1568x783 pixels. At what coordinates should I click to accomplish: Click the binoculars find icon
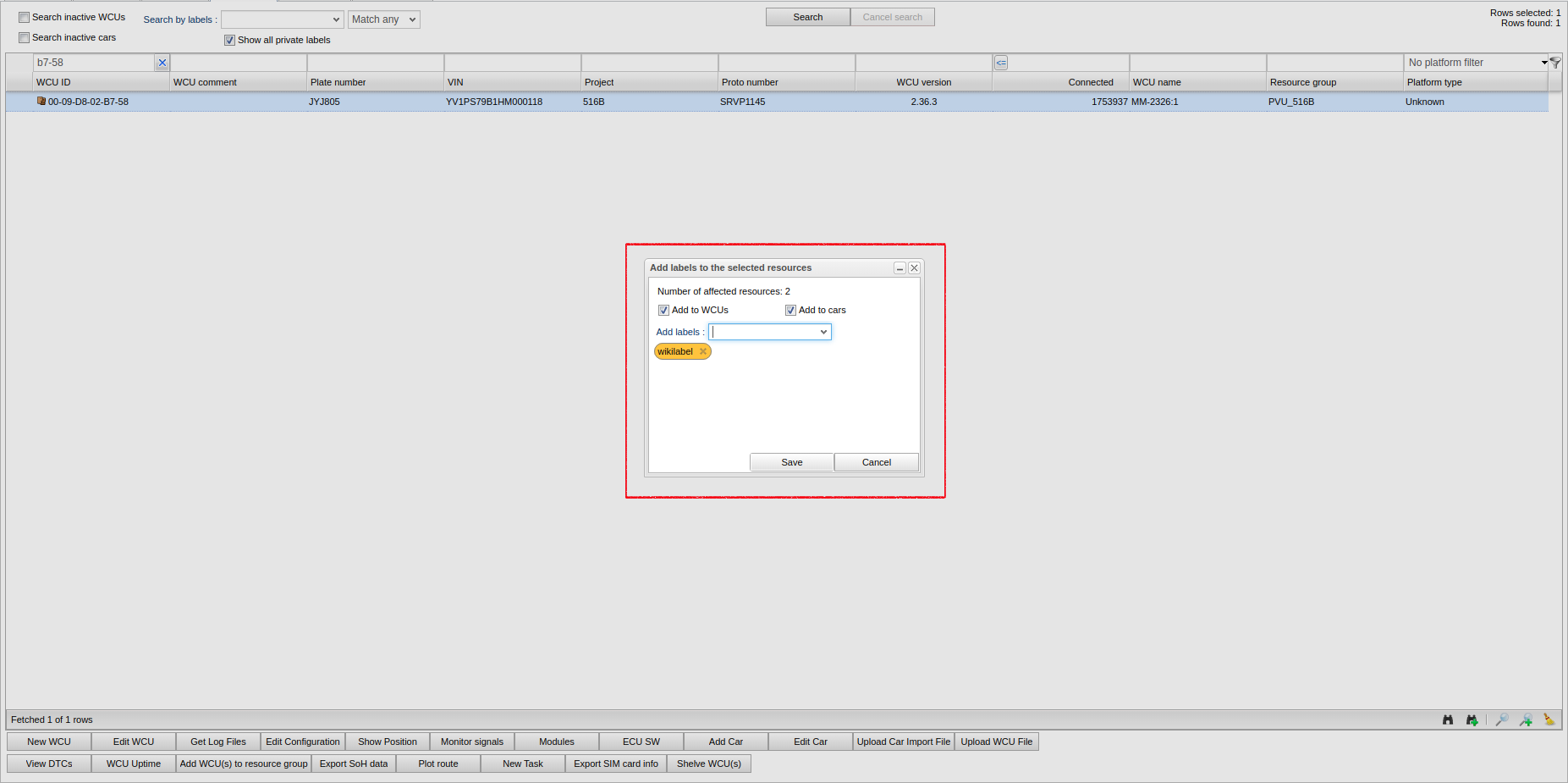1448,720
